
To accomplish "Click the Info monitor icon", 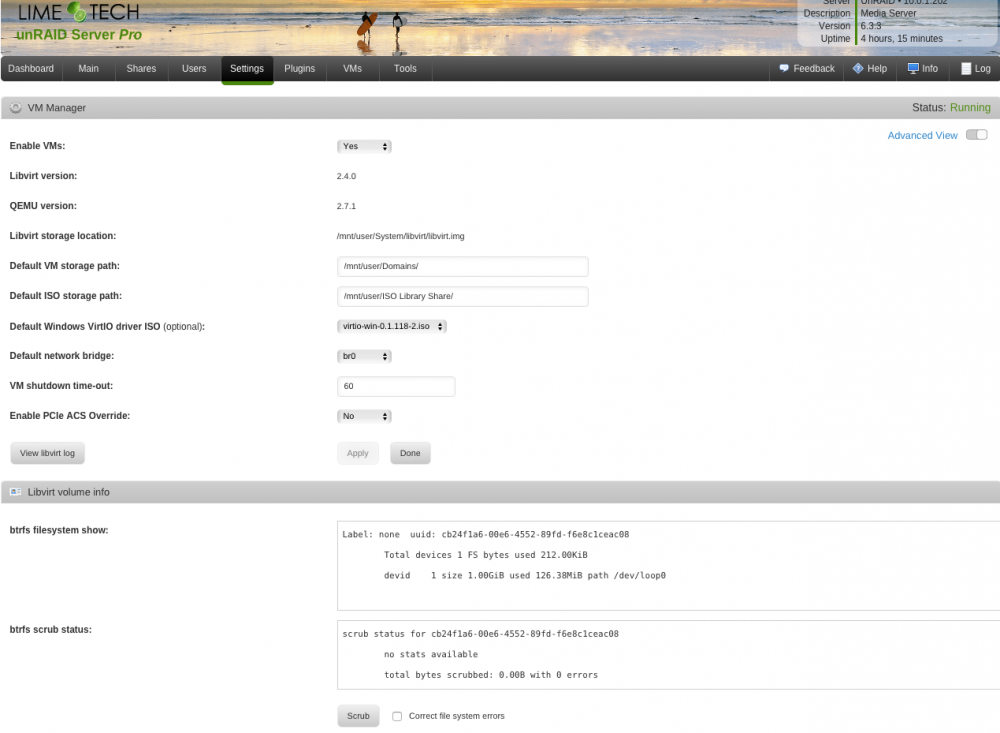I will pyautogui.click(x=913, y=68).
